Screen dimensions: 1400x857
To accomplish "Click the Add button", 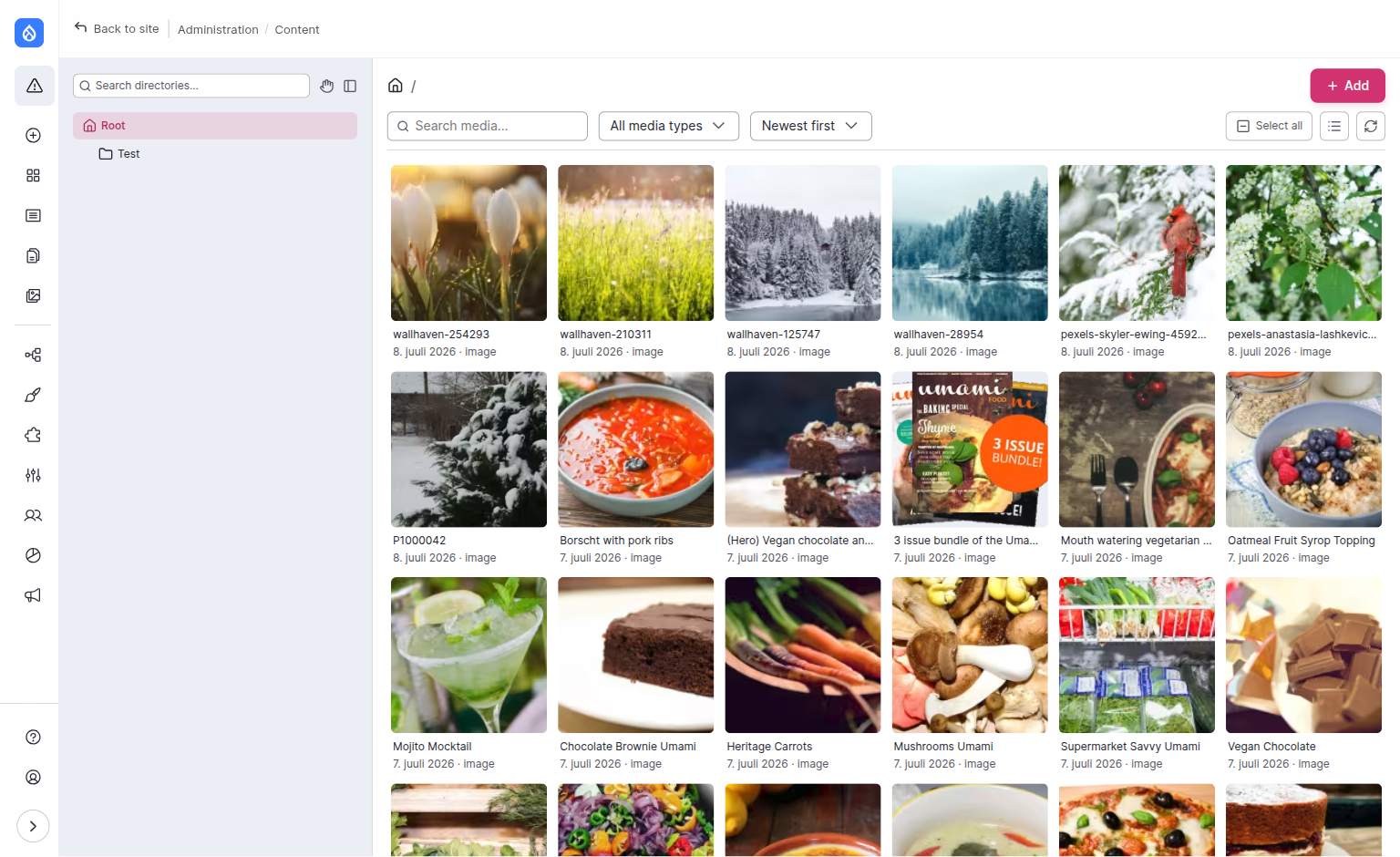I will (1348, 86).
